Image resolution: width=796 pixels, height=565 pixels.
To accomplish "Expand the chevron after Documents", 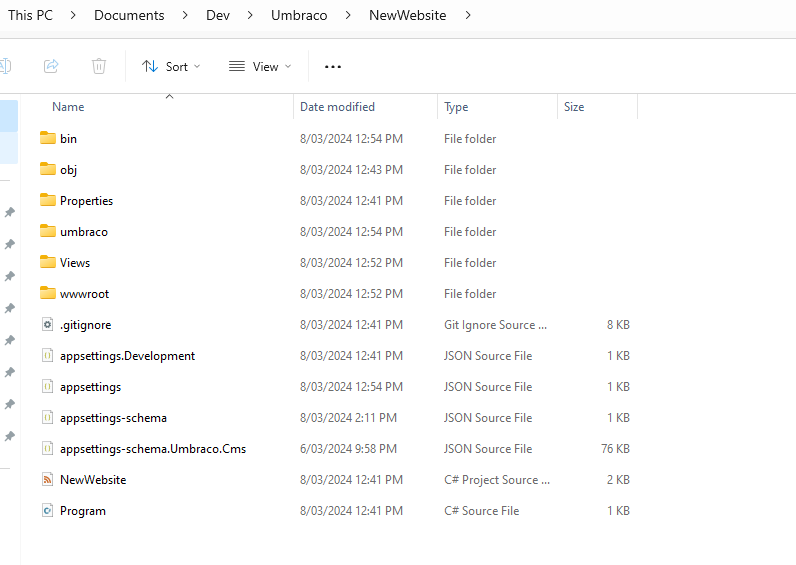I will point(185,15).
